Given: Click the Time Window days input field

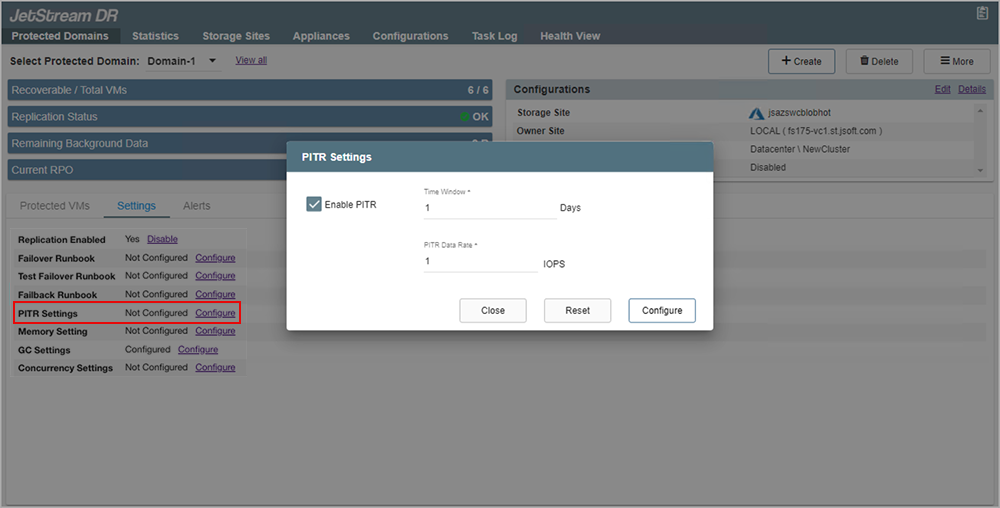Looking at the screenshot, I should [x=489, y=208].
